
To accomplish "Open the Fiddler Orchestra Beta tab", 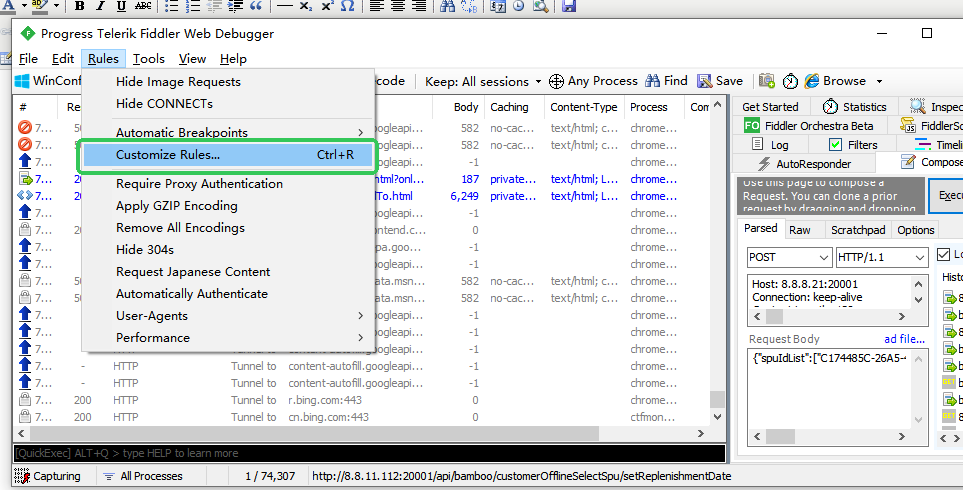I will pos(808,126).
